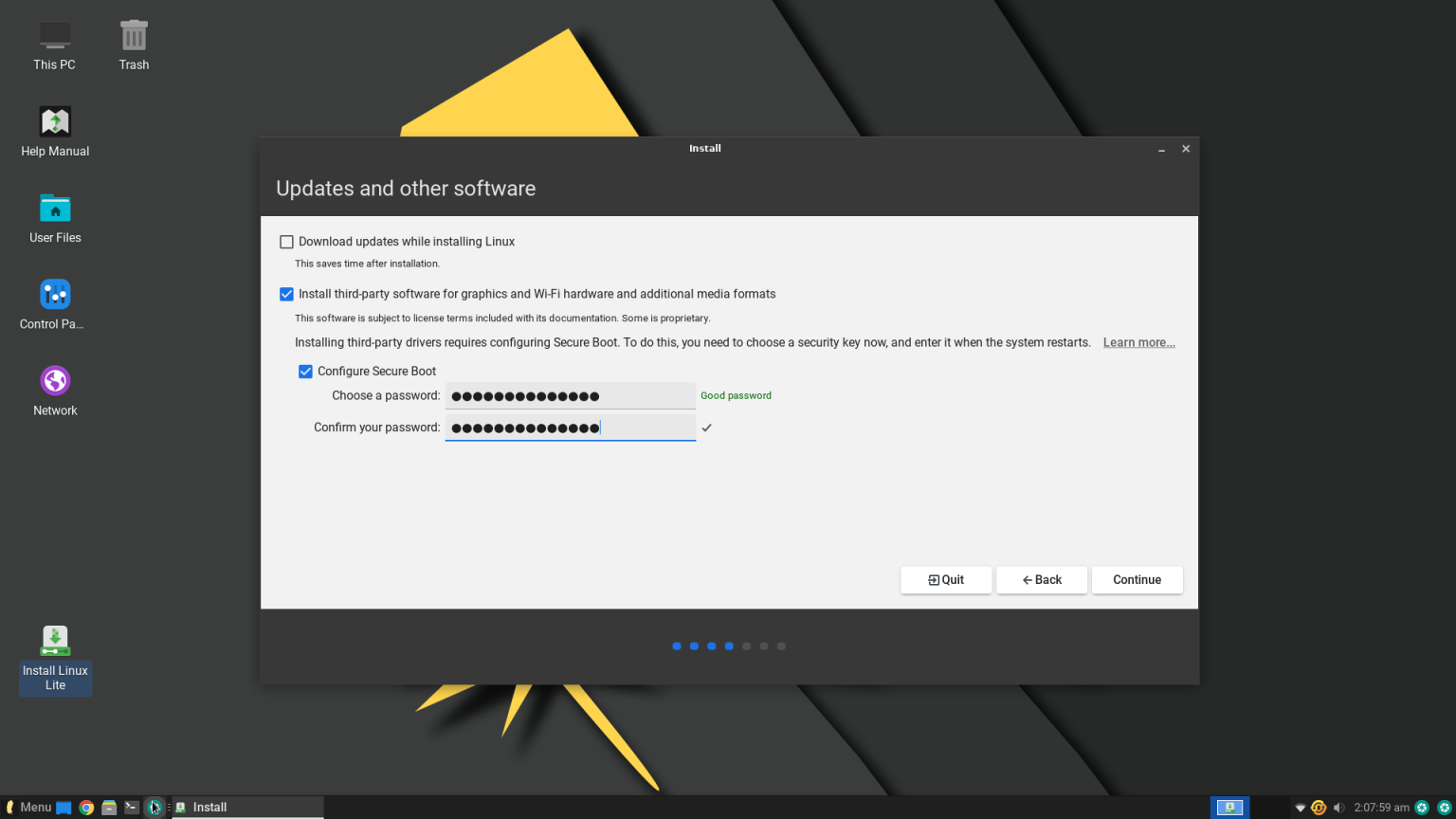Viewport: 1456px width, 819px height.
Task: Click the orange updates icon in the tray
Action: coord(1319,808)
